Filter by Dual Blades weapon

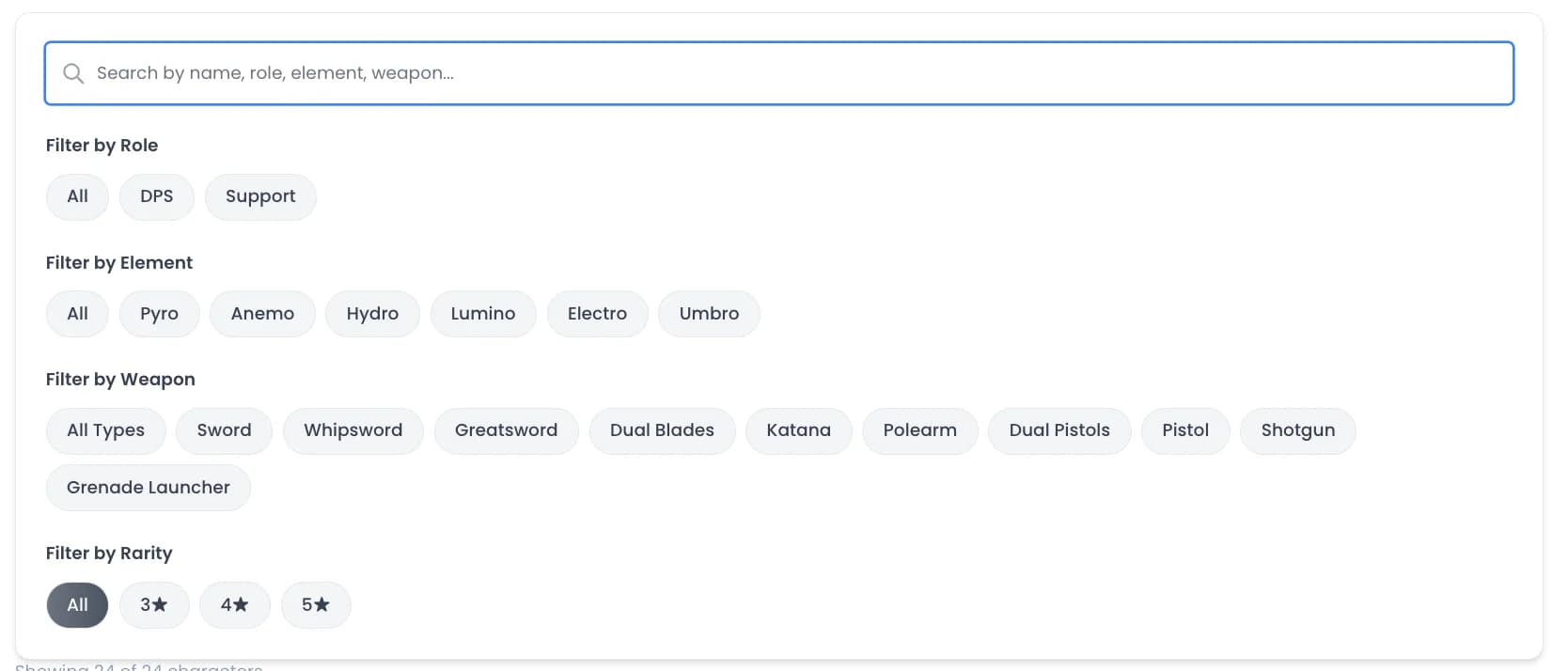662,430
